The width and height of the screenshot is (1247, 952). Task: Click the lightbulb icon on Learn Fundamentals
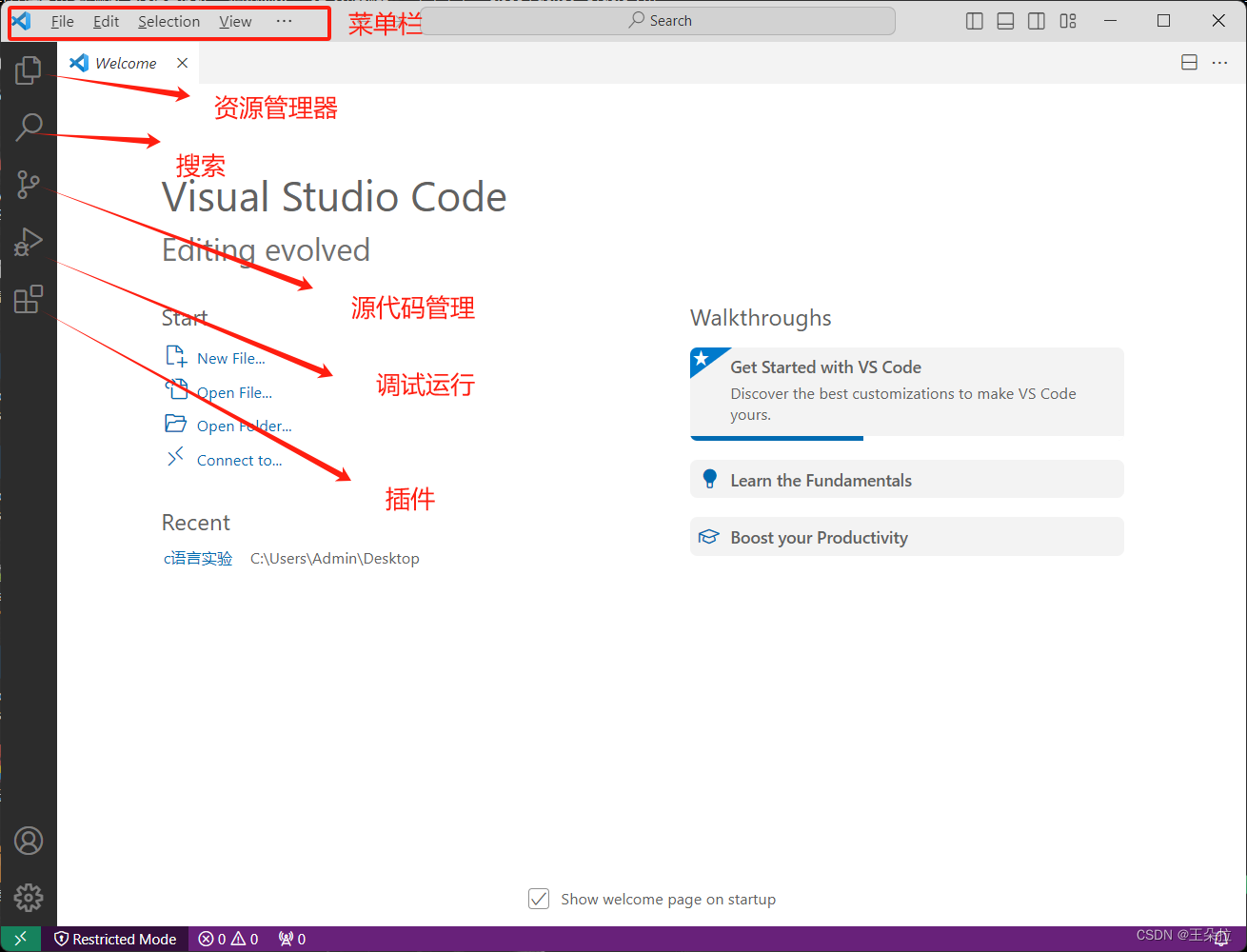709,479
